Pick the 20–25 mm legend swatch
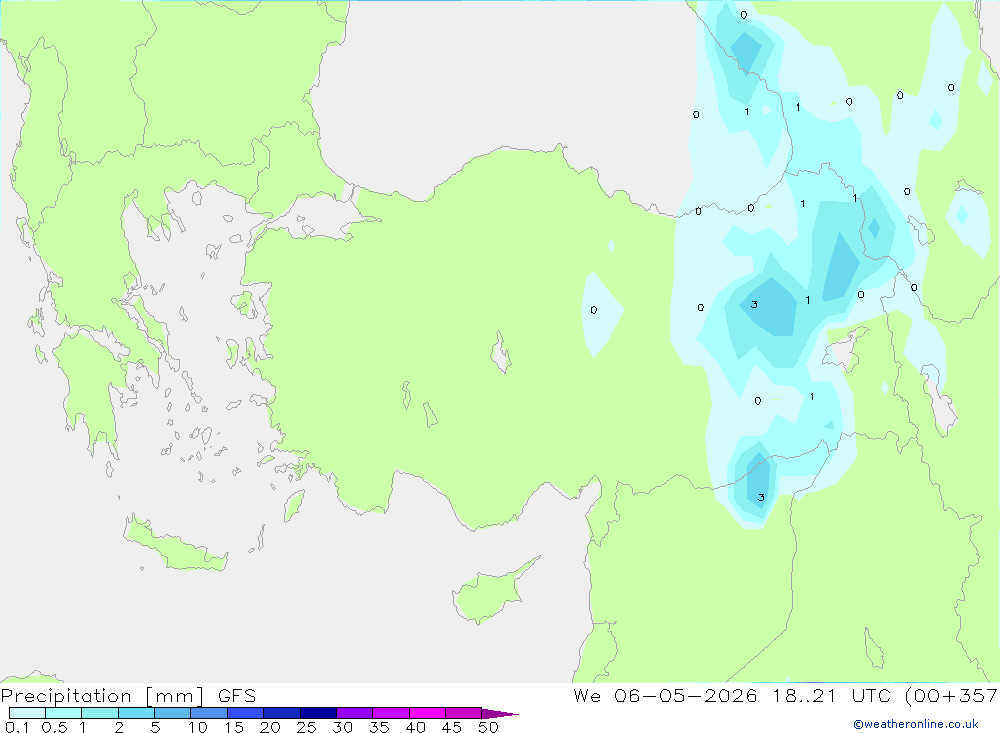1000x733 pixels. point(282,713)
